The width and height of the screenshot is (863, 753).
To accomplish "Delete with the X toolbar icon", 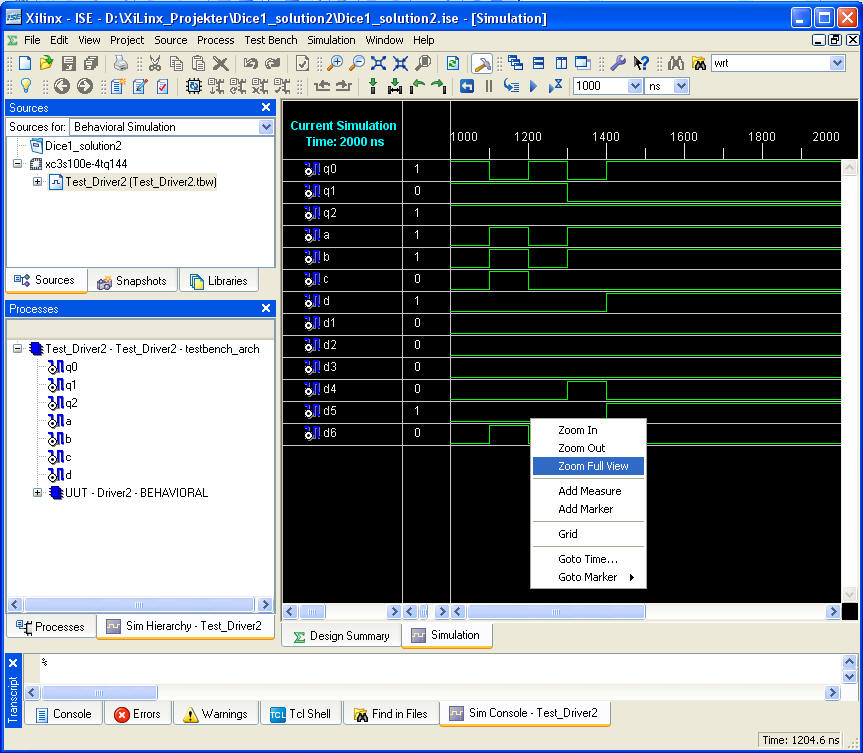I will tap(220, 63).
